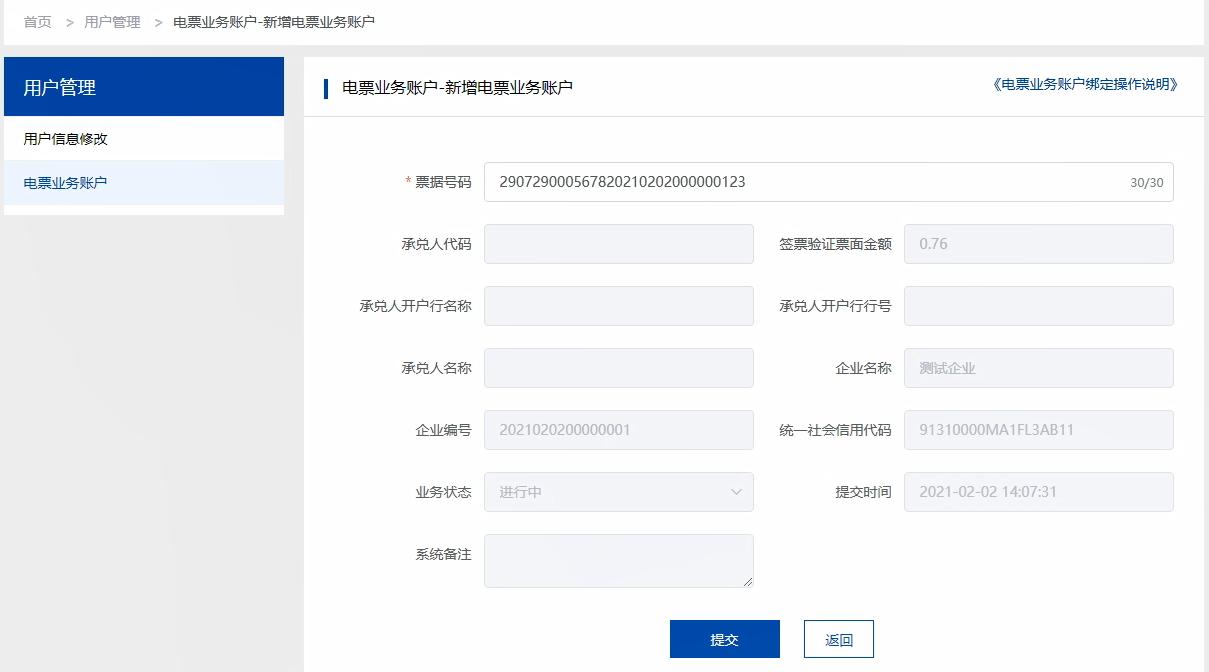Click the dropdown arrow beside 进行中
The image size is (1209, 672).
(737, 492)
